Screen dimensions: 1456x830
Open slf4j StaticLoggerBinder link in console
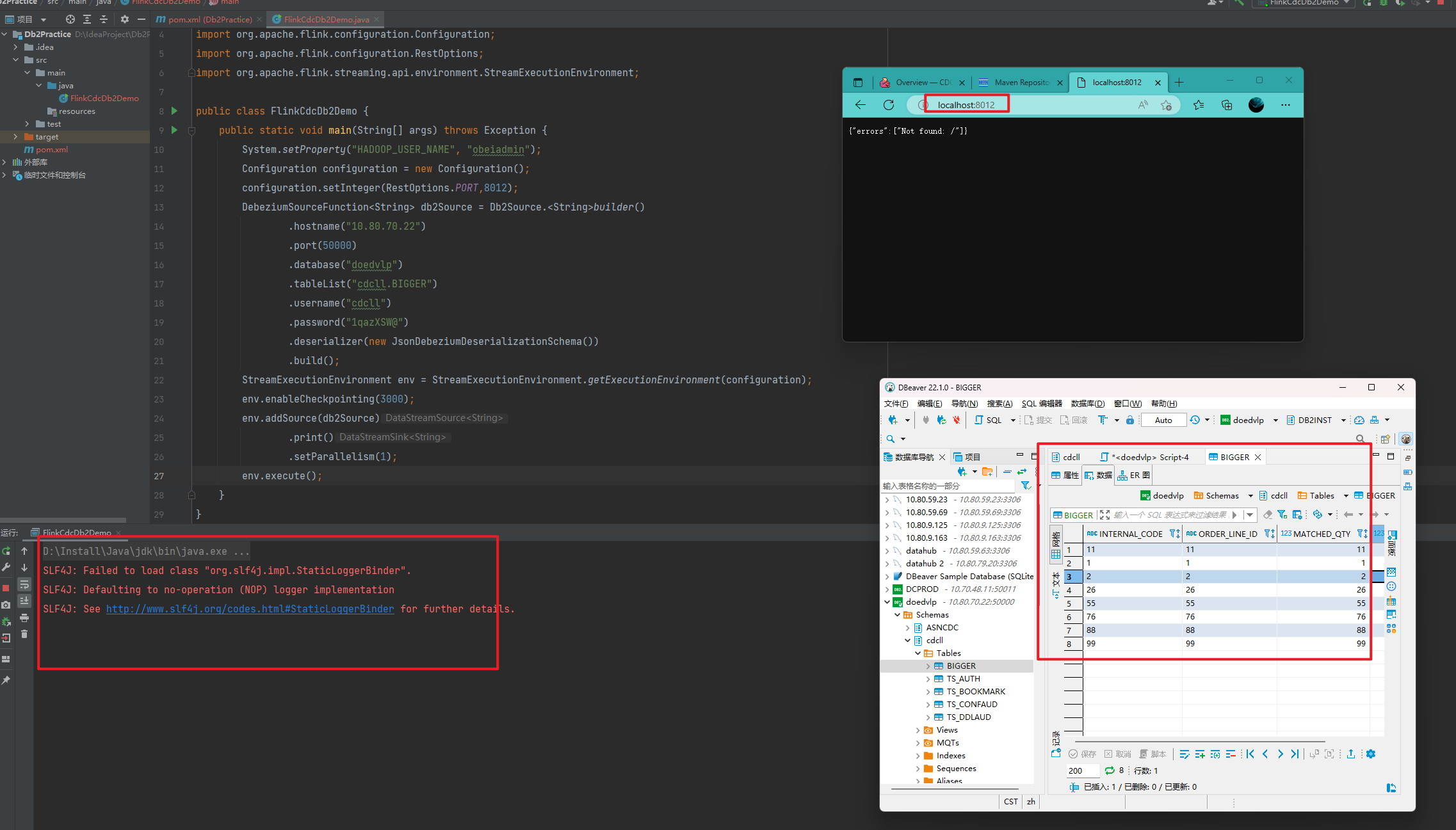[x=250, y=609]
